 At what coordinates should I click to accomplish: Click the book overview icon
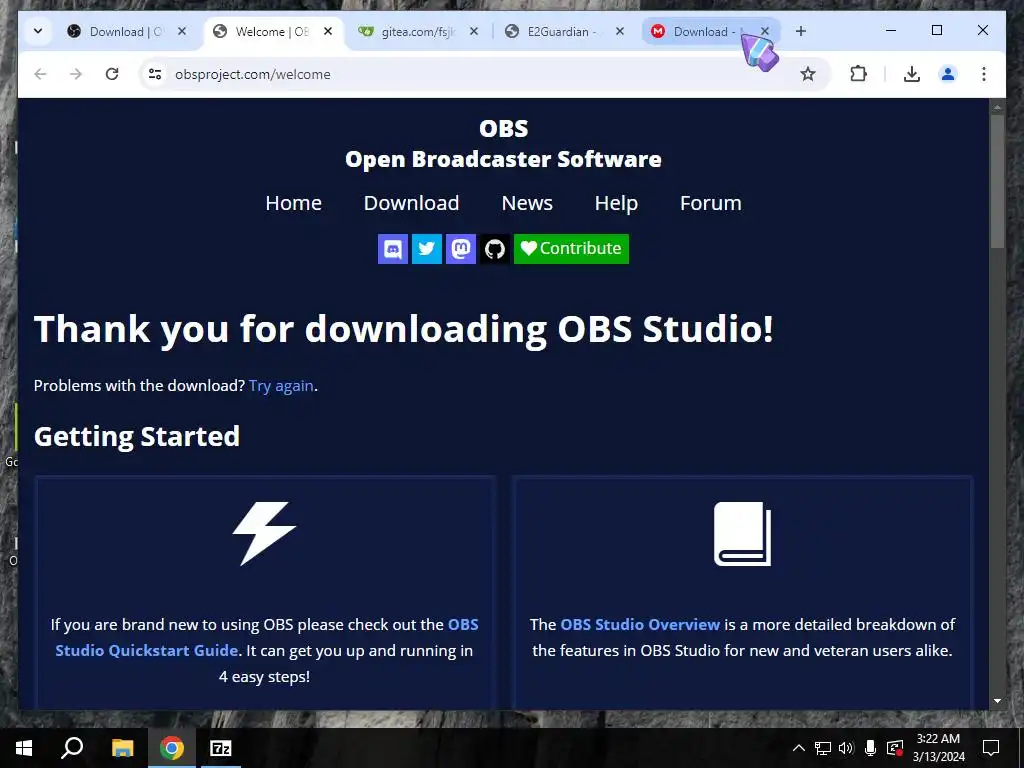(743, 534)
